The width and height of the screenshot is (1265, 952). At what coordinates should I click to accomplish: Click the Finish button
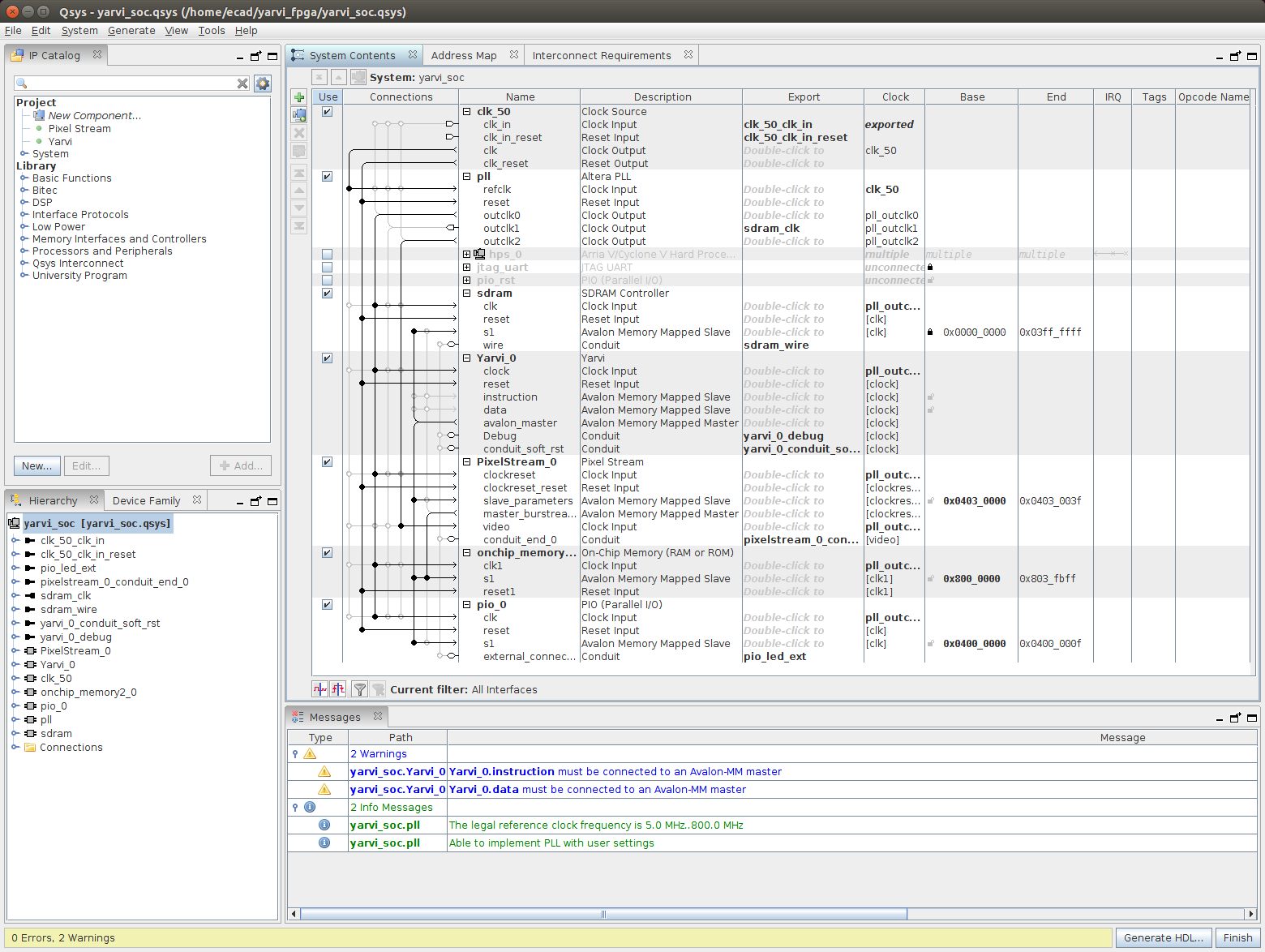tap(1237, 937)
